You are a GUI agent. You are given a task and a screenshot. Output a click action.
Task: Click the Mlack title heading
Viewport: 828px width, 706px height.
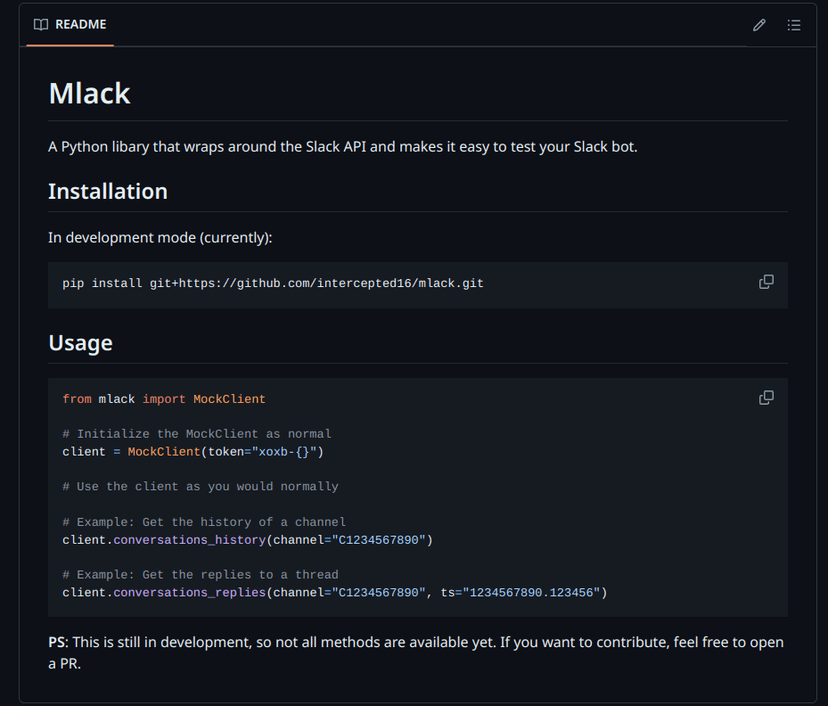tap(89, 93)
